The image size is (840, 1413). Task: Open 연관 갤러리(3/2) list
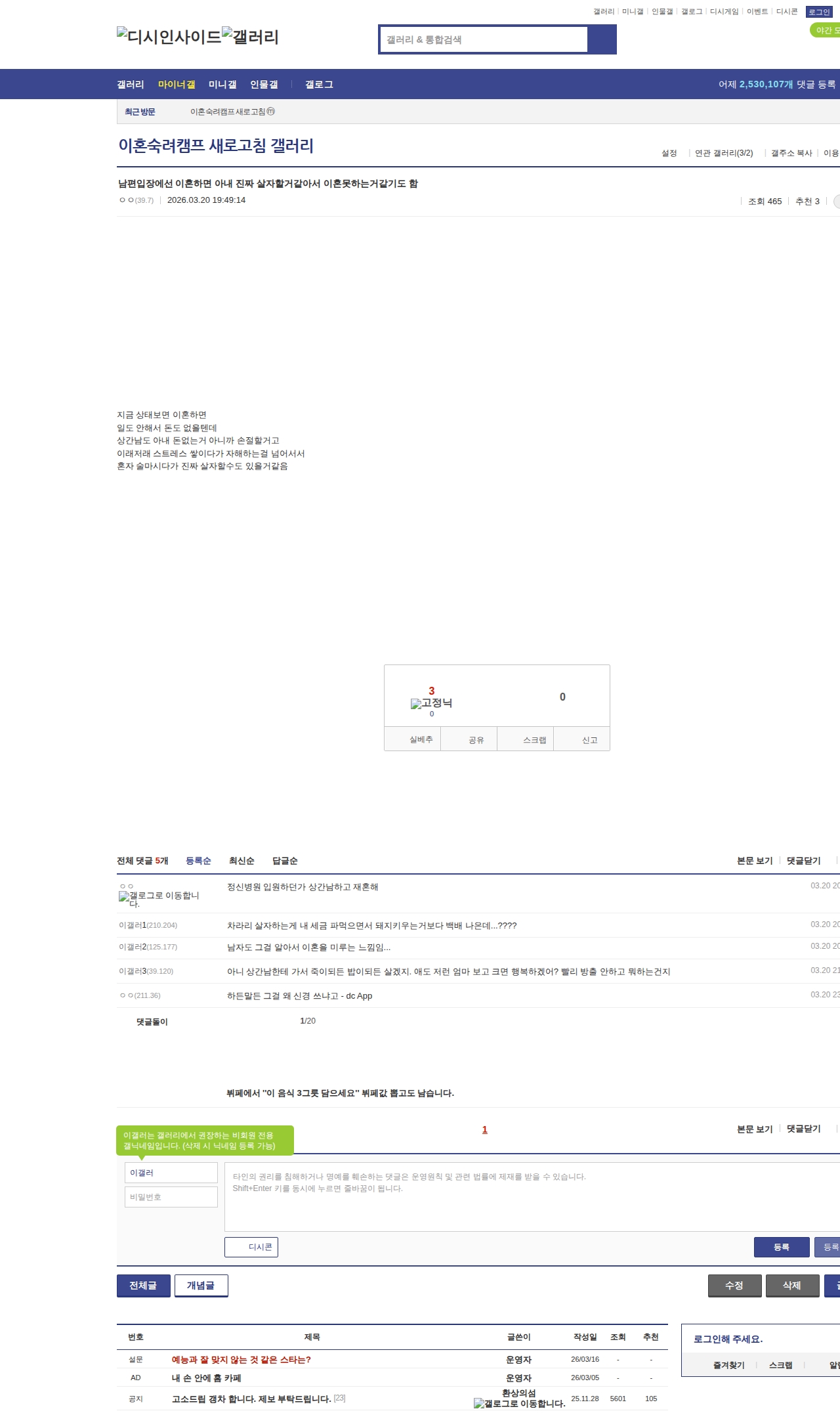click(724, 153)
